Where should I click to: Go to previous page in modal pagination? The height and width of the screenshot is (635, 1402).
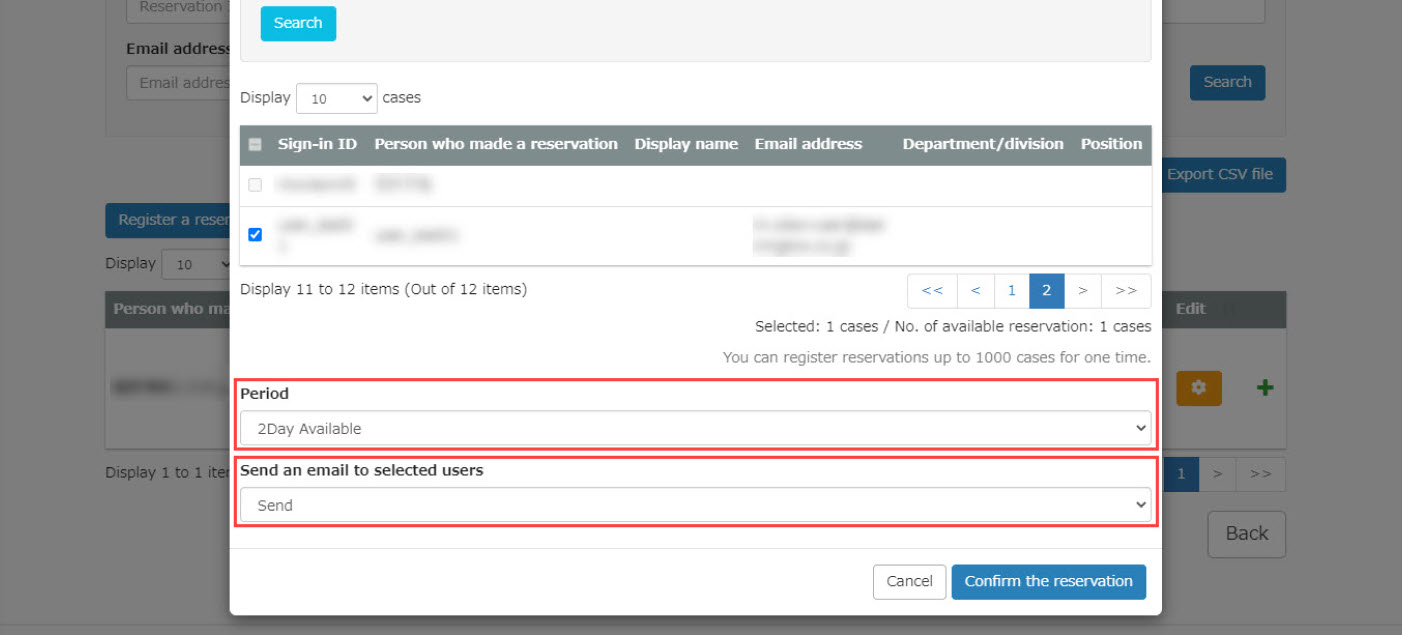pyautogui.click(x=975, y=290)
